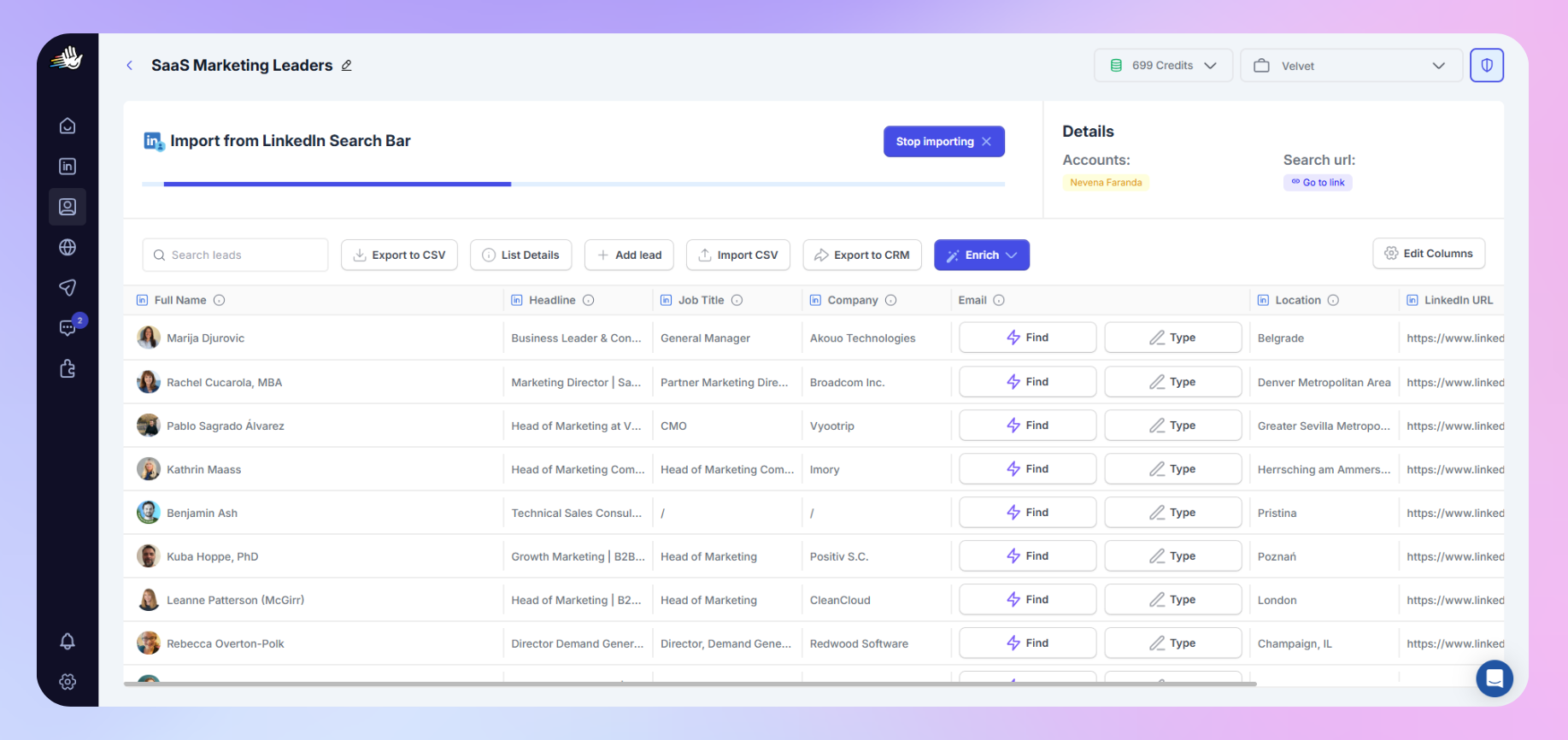This screenshot has width=1568, height=740.
Task: Find email for Marija Djurovic
Action: point(1028,338)
